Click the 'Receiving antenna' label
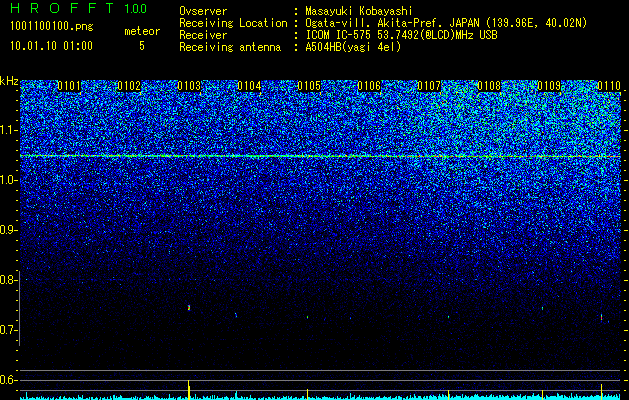 230,47
